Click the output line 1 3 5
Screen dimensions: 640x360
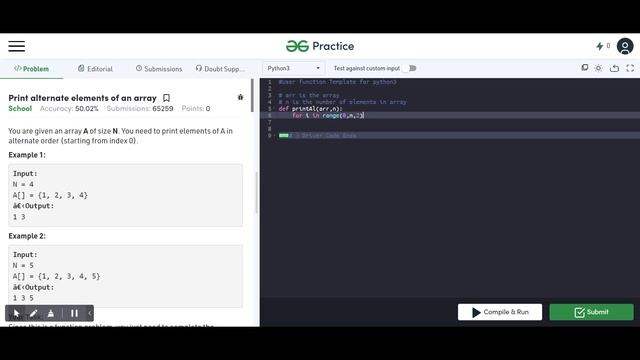click(x=23, y=298)
